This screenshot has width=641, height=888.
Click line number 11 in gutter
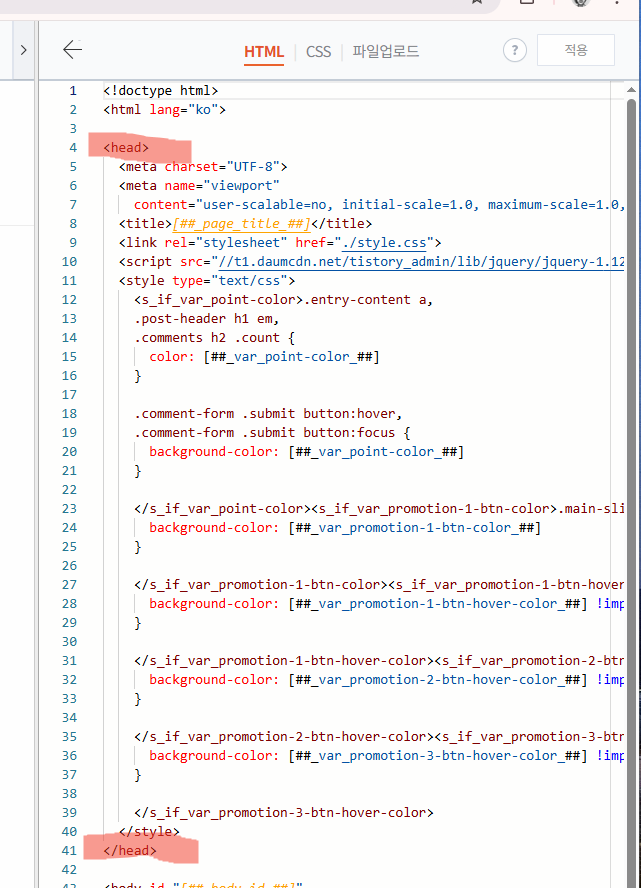pyautogui.click(x=69, y=280)
